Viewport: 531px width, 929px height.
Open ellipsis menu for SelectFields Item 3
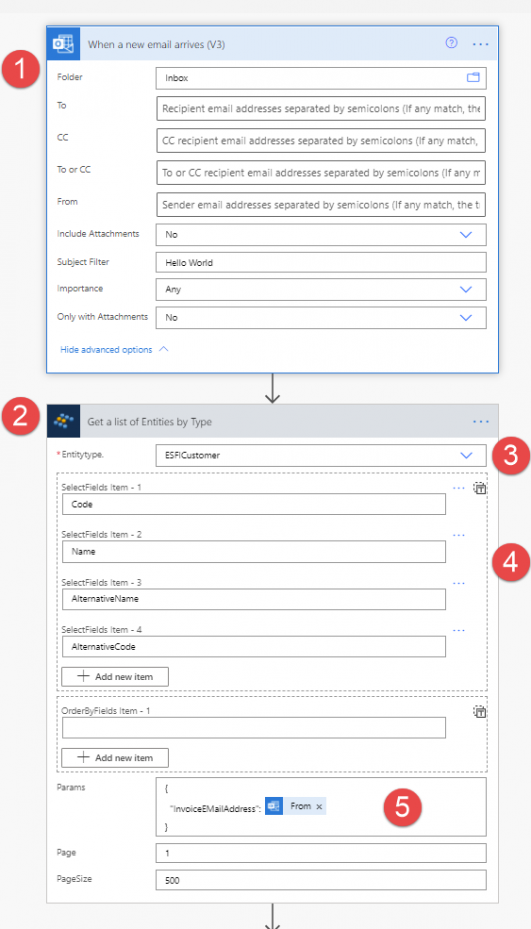tap(459, 583)
